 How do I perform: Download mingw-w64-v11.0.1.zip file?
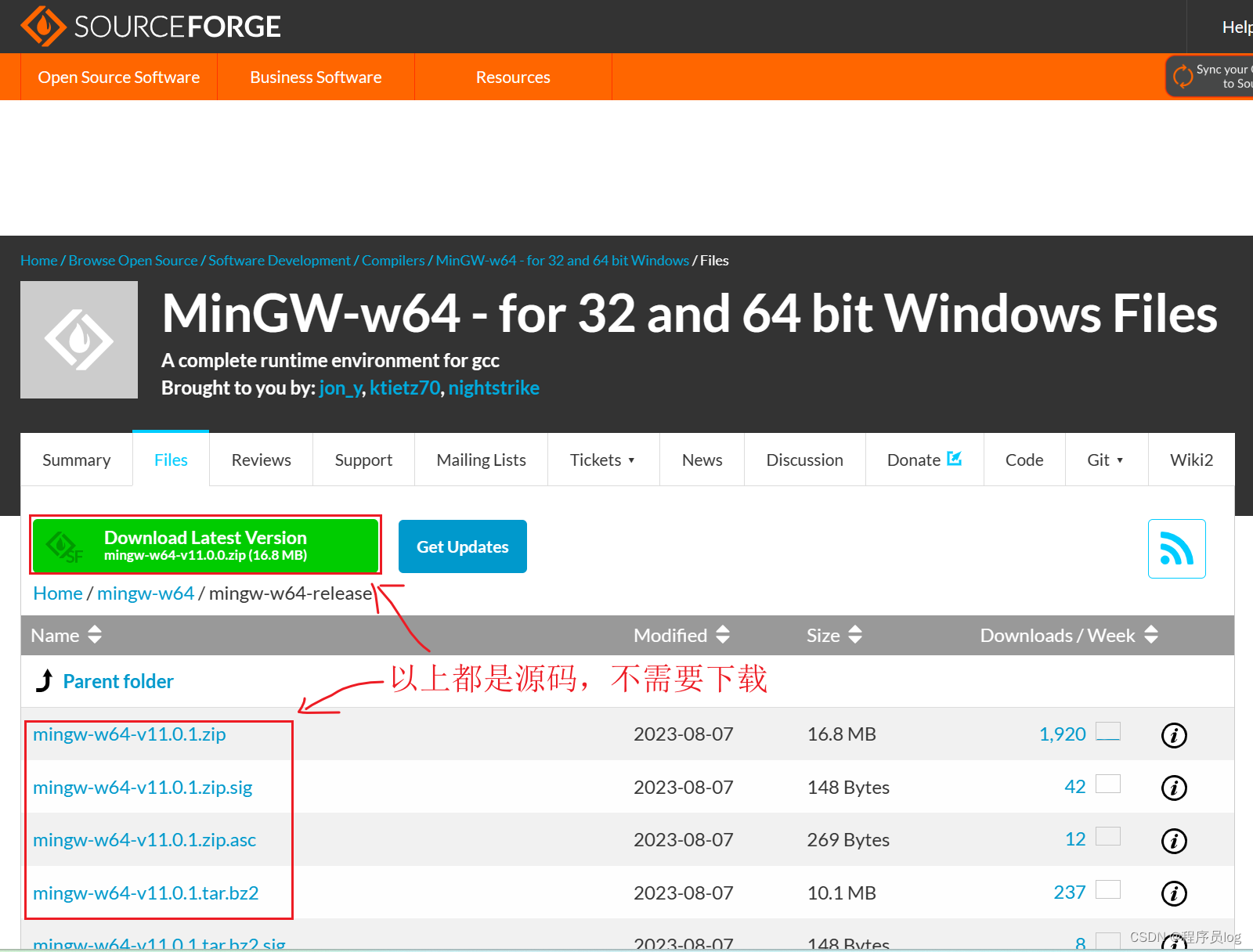129,734
